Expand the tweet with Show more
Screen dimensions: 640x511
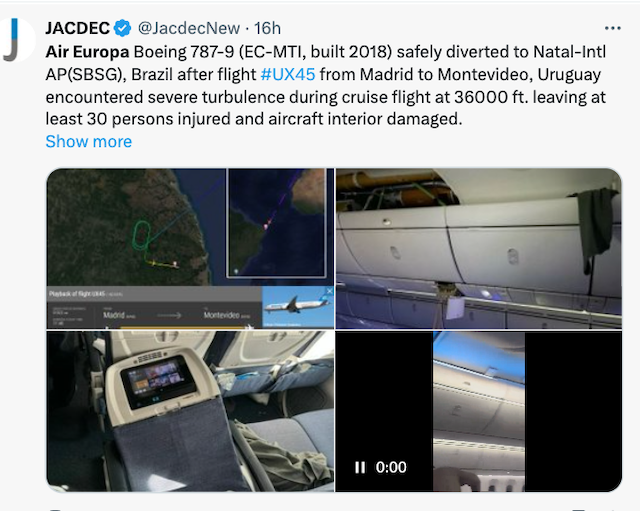88,141
